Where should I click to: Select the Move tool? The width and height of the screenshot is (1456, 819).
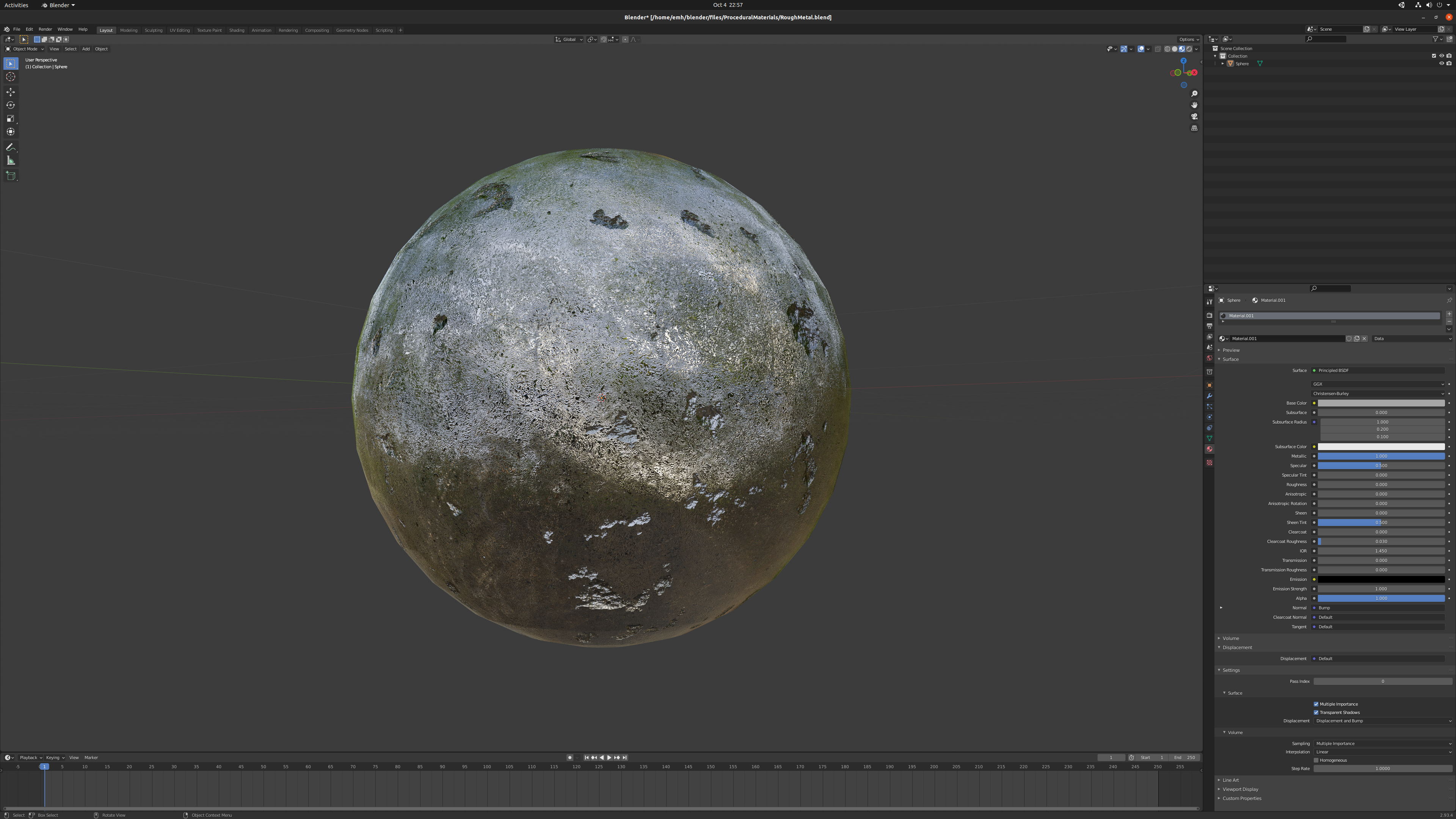pyautogui.click(x=11, y=92)
